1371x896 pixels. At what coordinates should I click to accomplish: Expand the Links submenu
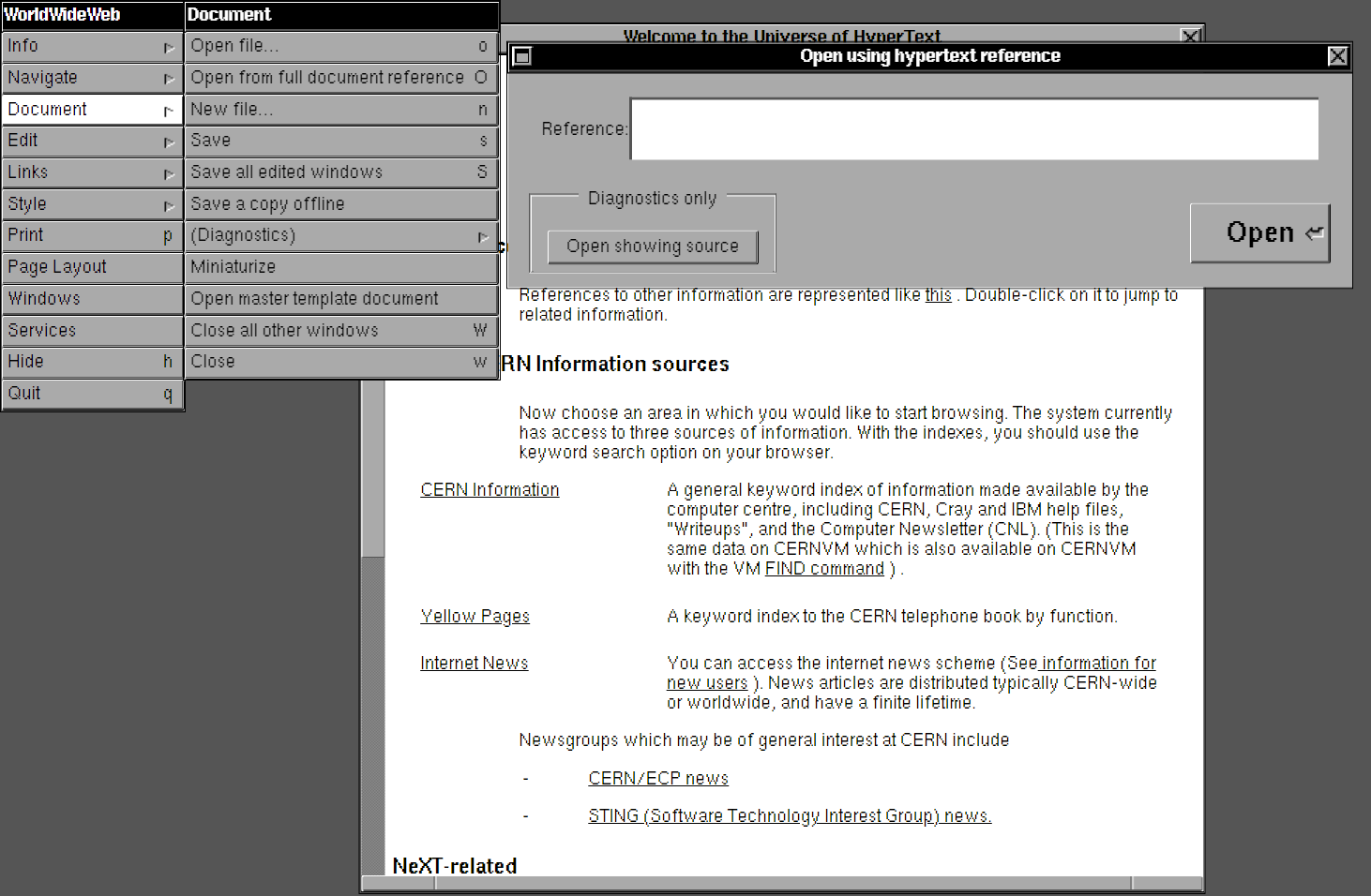pyautogui.click(x=92, y=172)
